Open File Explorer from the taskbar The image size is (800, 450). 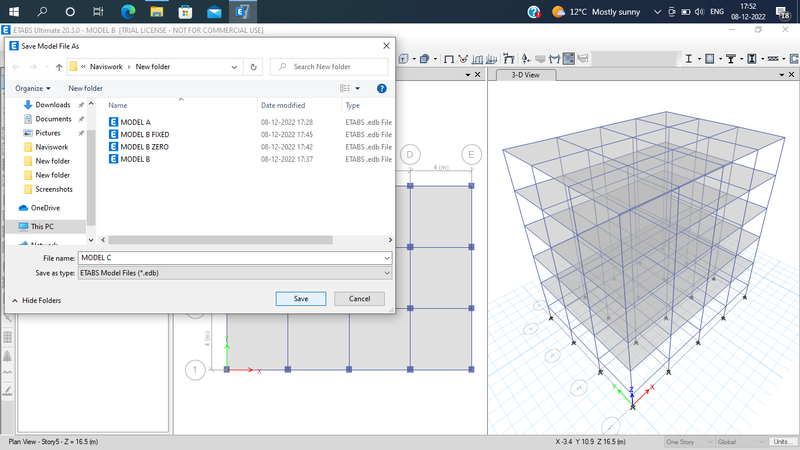[157, 11]
